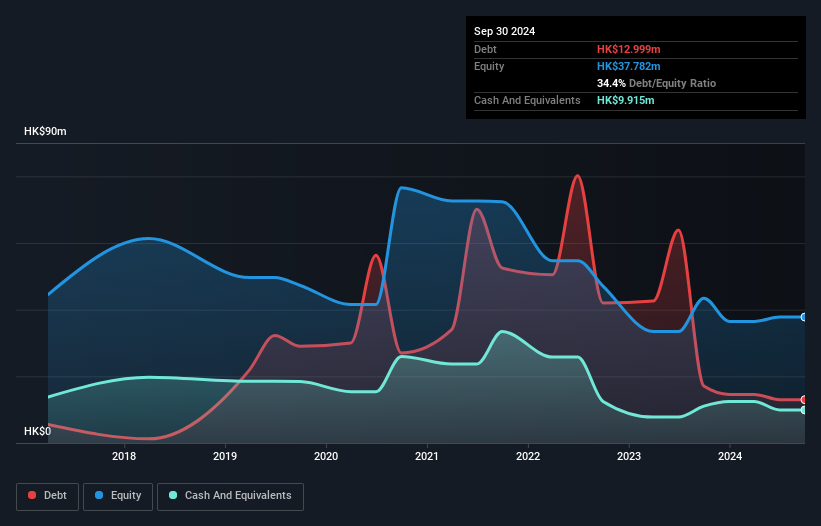Click the HK$37.782m equity value
821x526 pixels.
pos(628,66)
